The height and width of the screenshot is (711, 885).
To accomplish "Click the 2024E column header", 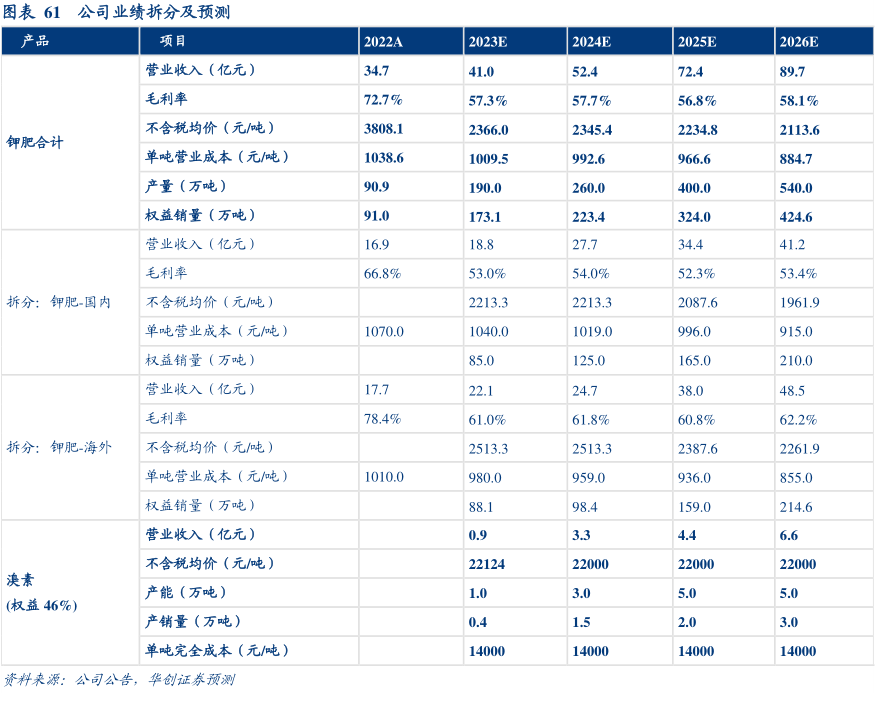I will 592,42.
